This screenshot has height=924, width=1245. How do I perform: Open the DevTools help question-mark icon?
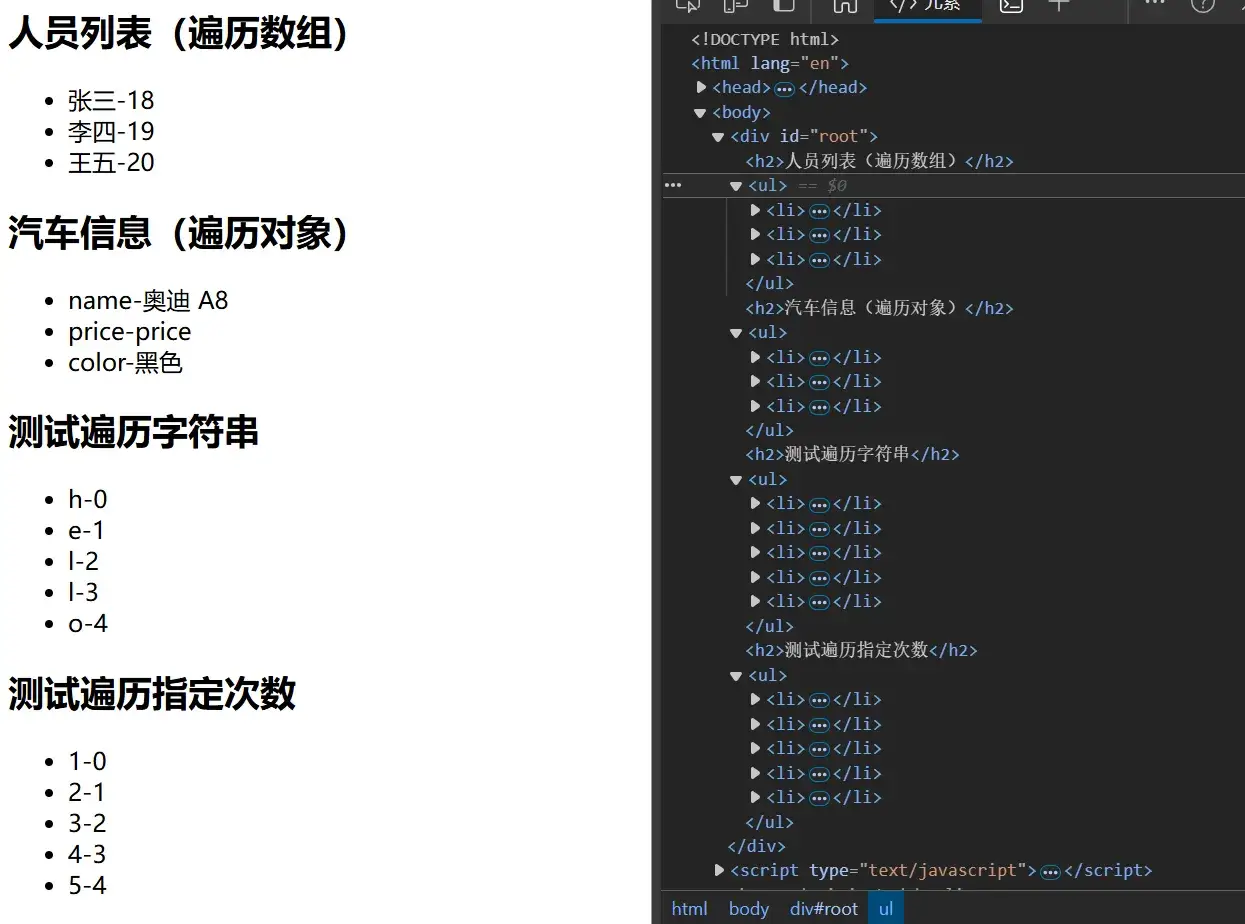click(1202, 5)
